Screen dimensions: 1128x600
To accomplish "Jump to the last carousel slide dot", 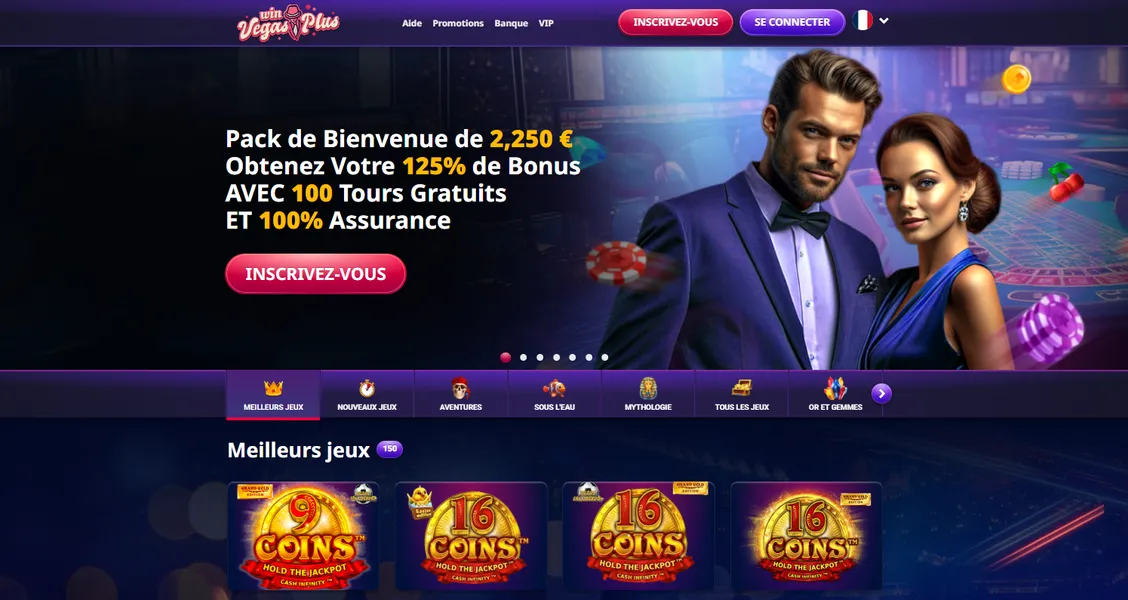I will click(605, 358).
